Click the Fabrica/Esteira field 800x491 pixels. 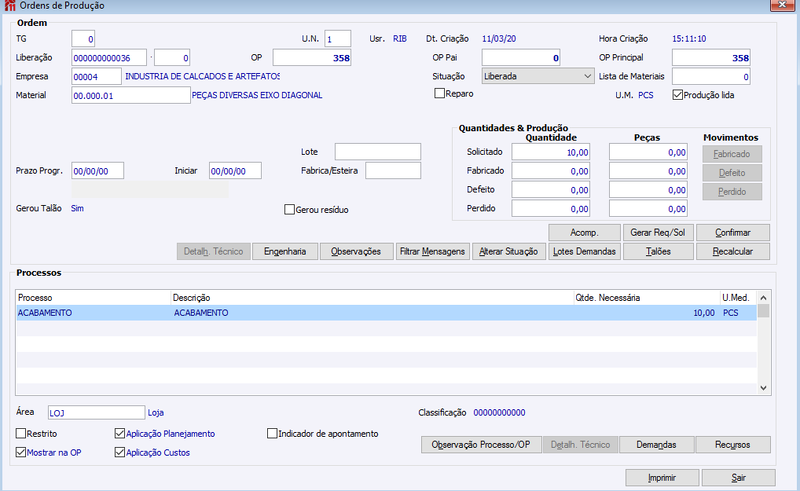(x=393, y=171)
